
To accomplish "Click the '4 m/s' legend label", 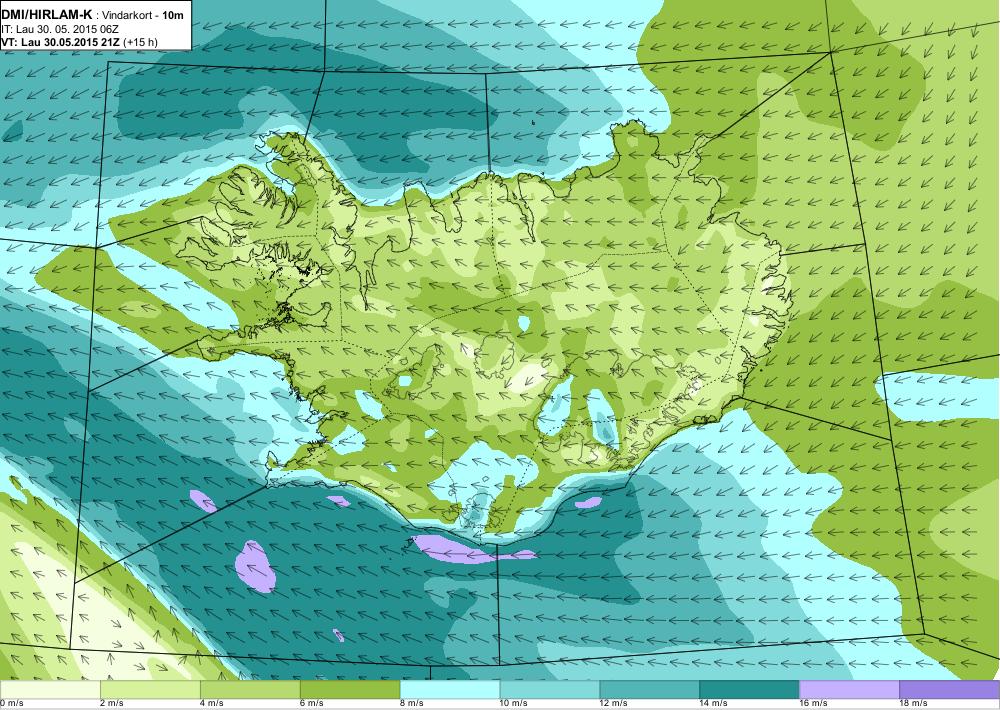I will click(x=212, y=704).
